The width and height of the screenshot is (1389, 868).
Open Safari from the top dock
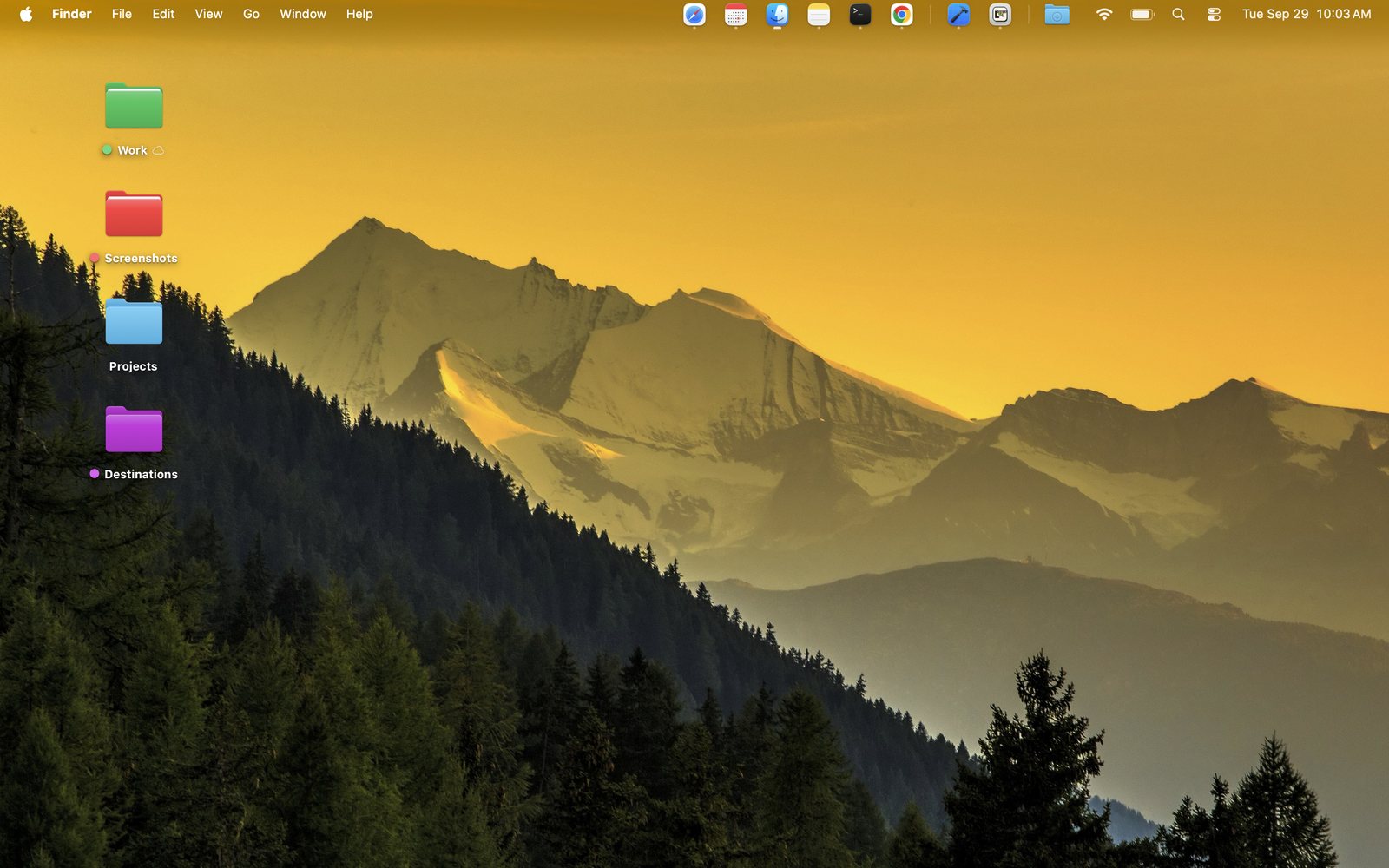point(694,15)
